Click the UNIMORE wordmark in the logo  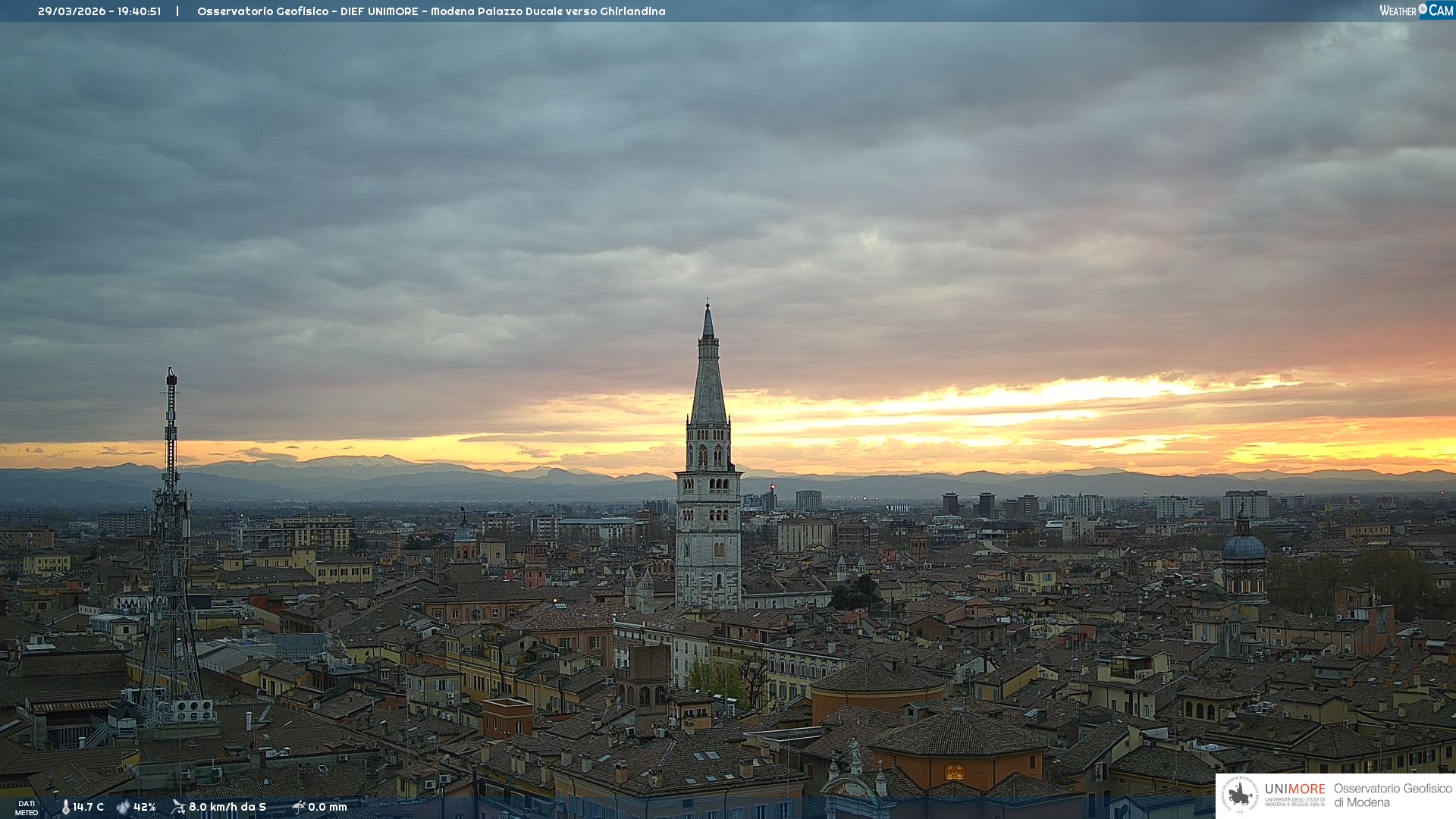point(1294,789)
